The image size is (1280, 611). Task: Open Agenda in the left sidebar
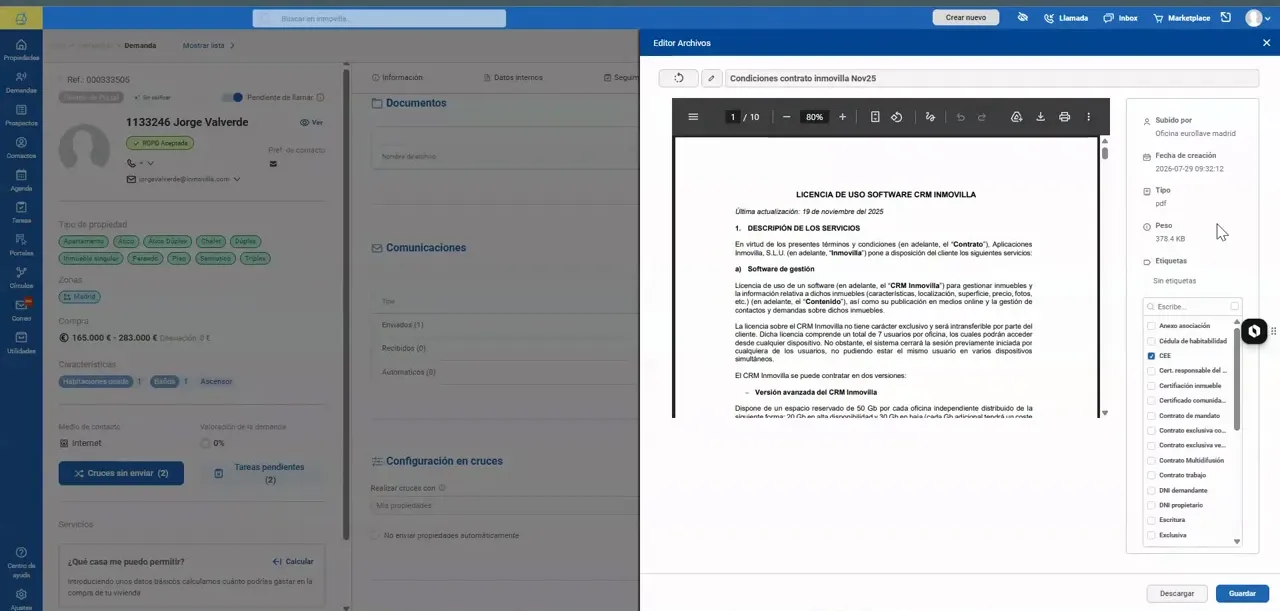21,181
